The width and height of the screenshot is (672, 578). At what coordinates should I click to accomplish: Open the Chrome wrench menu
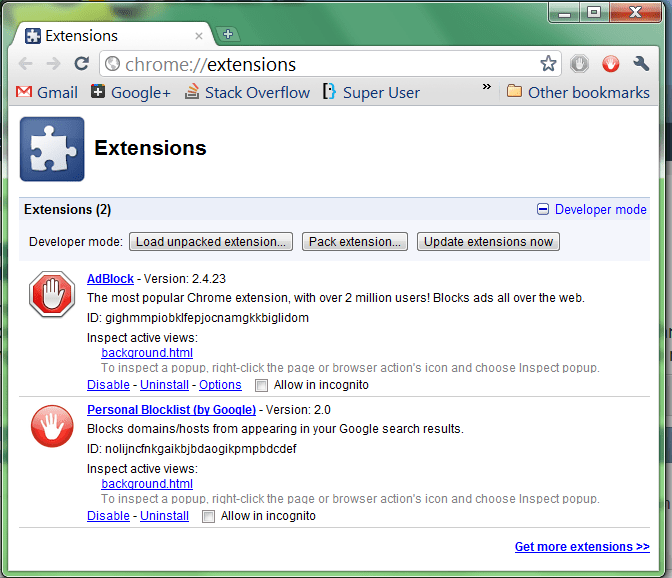tap(641, 64)
